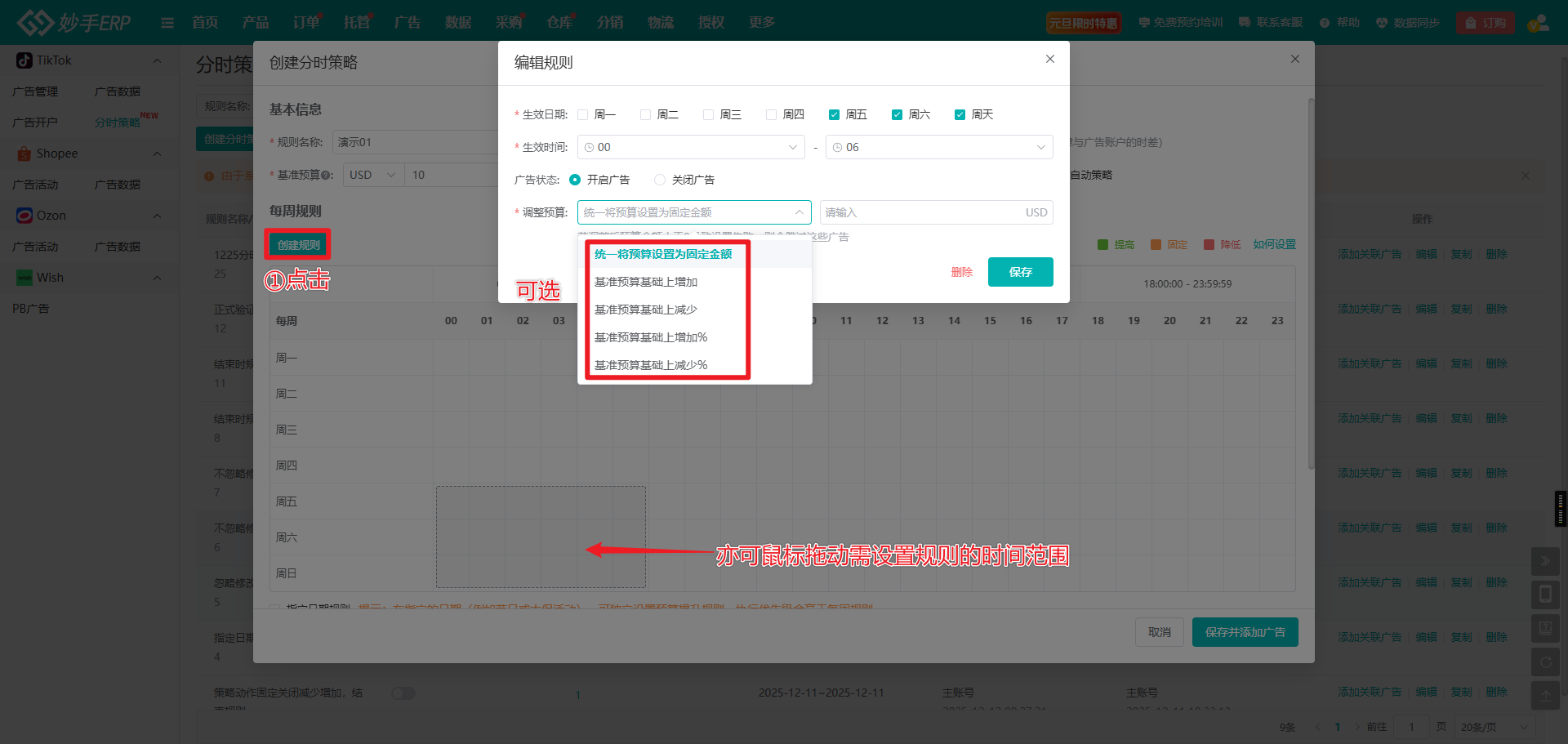The image size is (1568, 744).
Task: Click the 取消 button
Action: [1160, 632]
